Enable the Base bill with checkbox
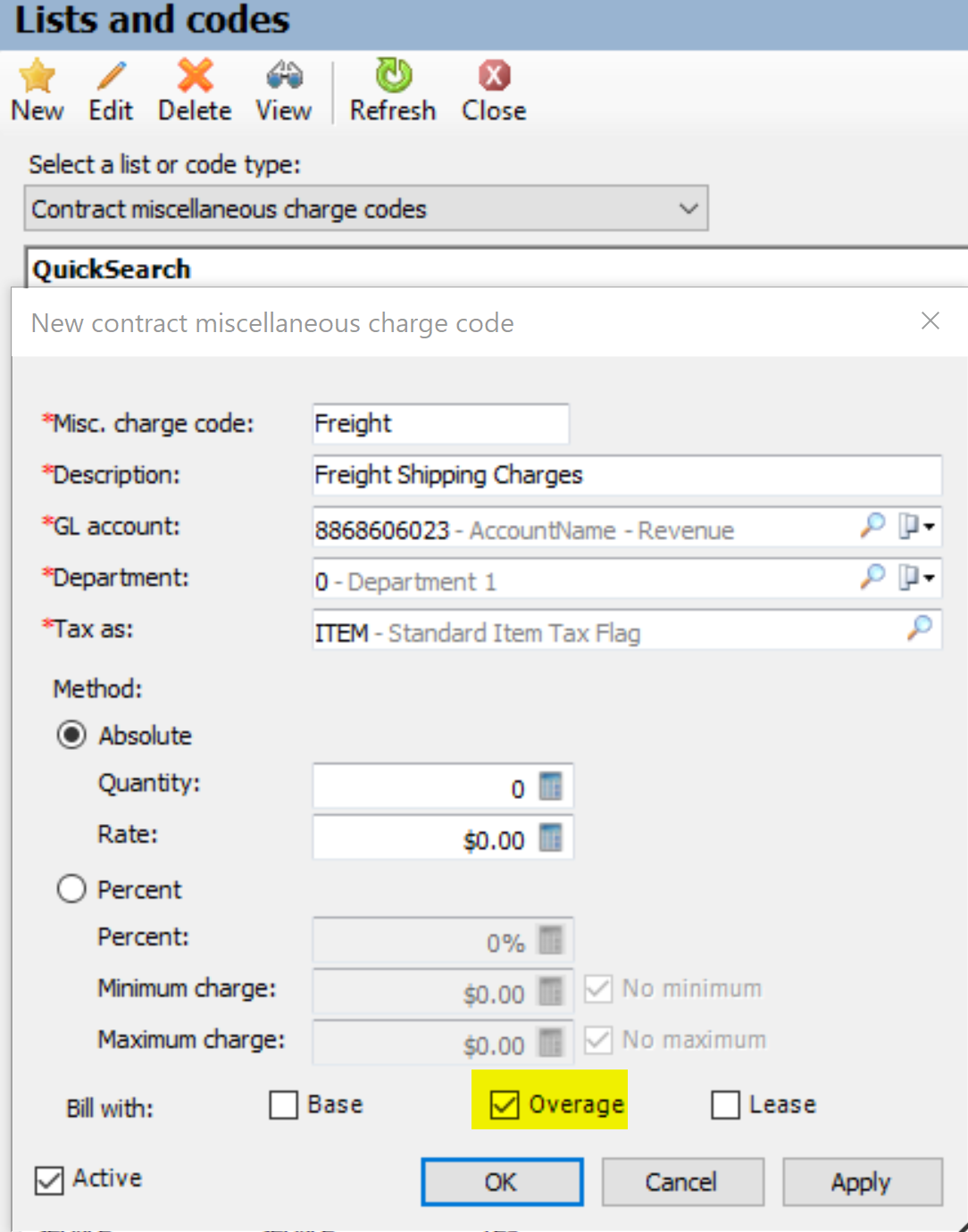Image resolution: width=968 pixels, height=1232 pixels. pyautogui.click(x=284, y=1104)
